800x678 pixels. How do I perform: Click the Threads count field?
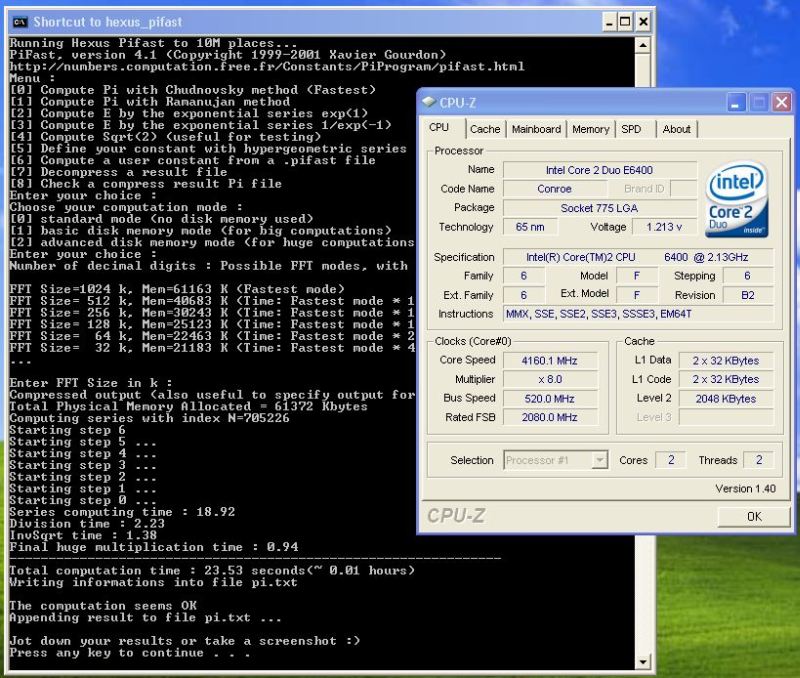tap(759, 460)
